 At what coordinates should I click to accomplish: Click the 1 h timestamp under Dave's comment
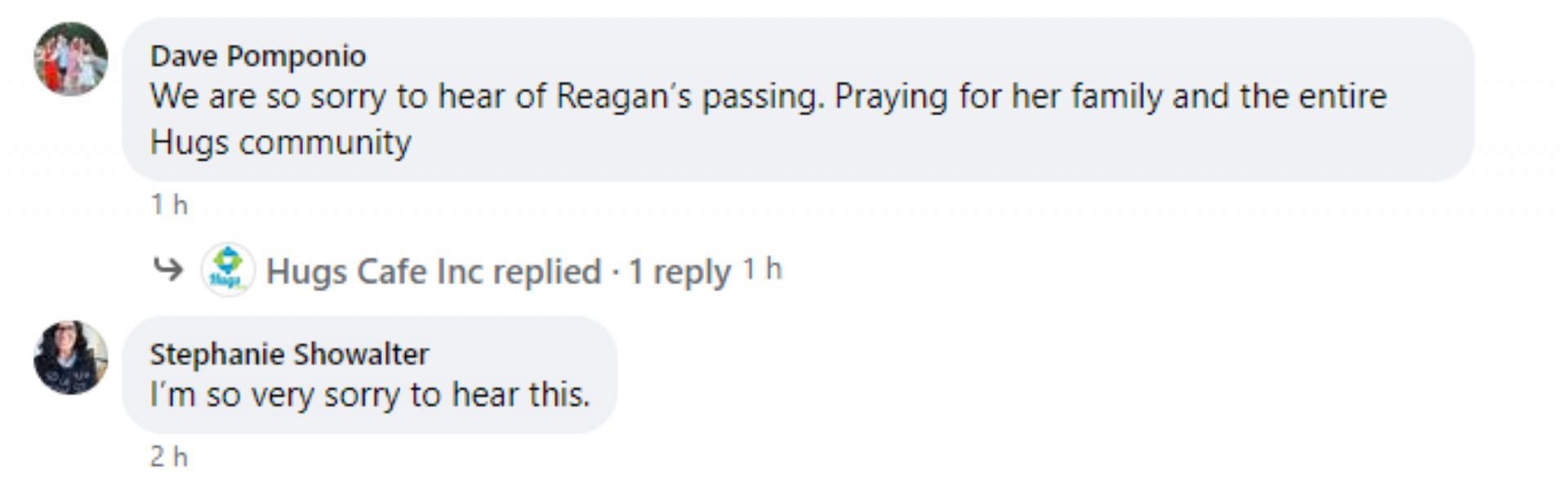(169, 204)
